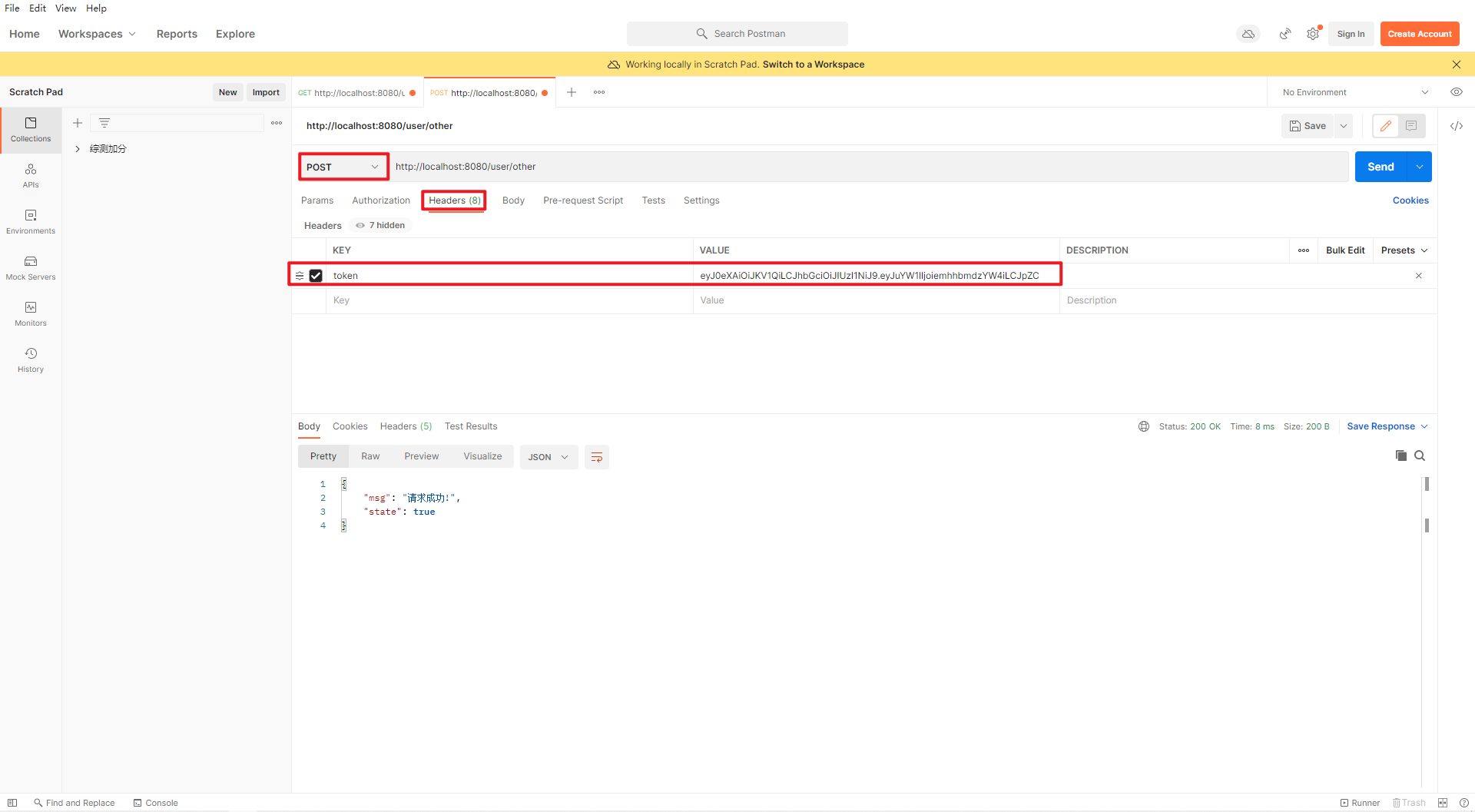Copy response body with copy icon

coord(1400,456)
